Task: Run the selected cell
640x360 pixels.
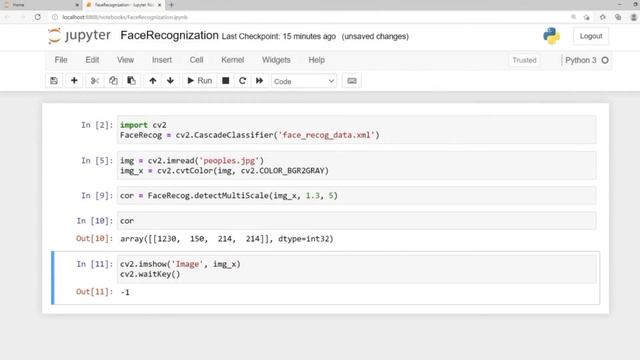Action: 200,81
